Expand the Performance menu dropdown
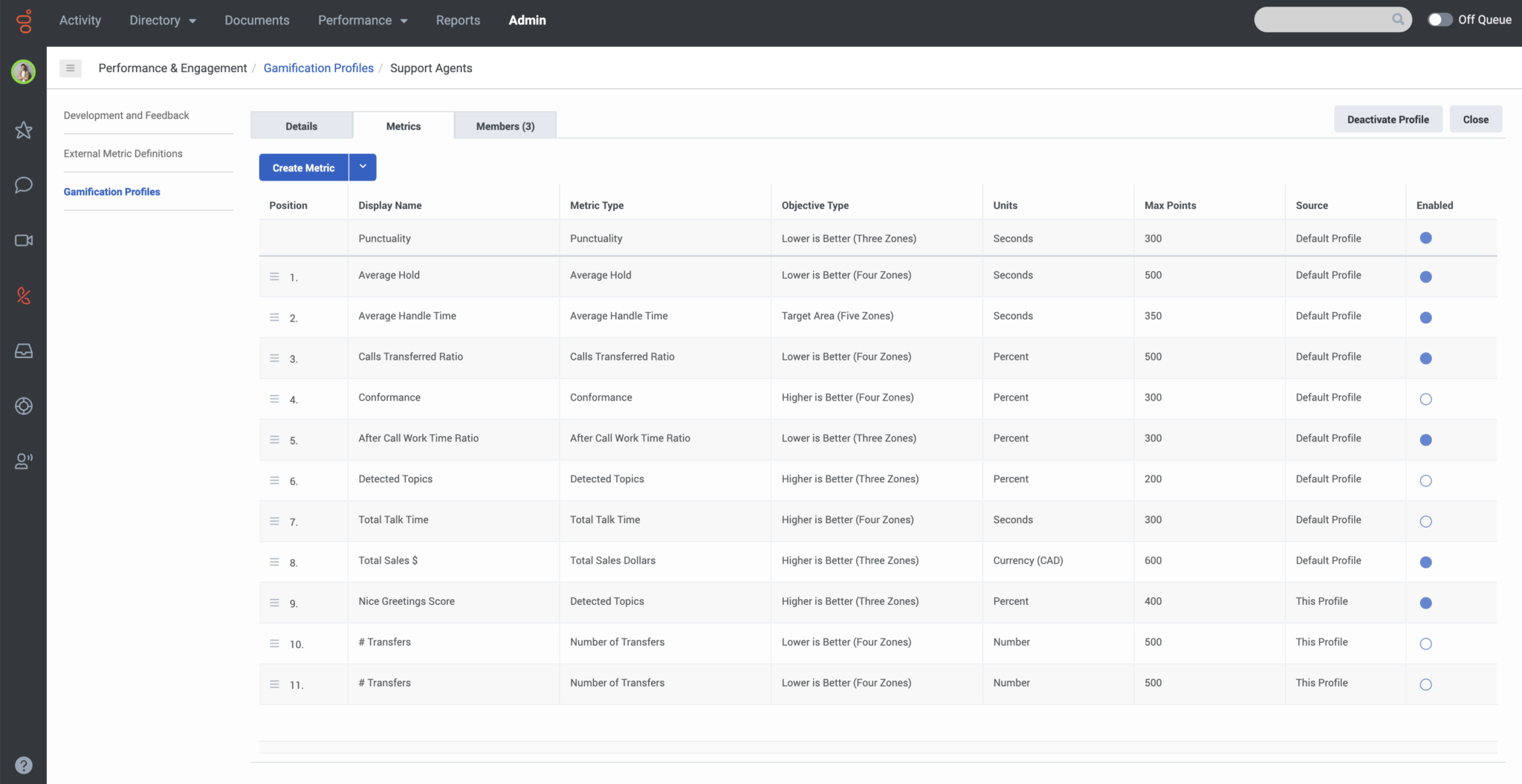Viewport: 1522px width, 784px height. coord(363,20)
